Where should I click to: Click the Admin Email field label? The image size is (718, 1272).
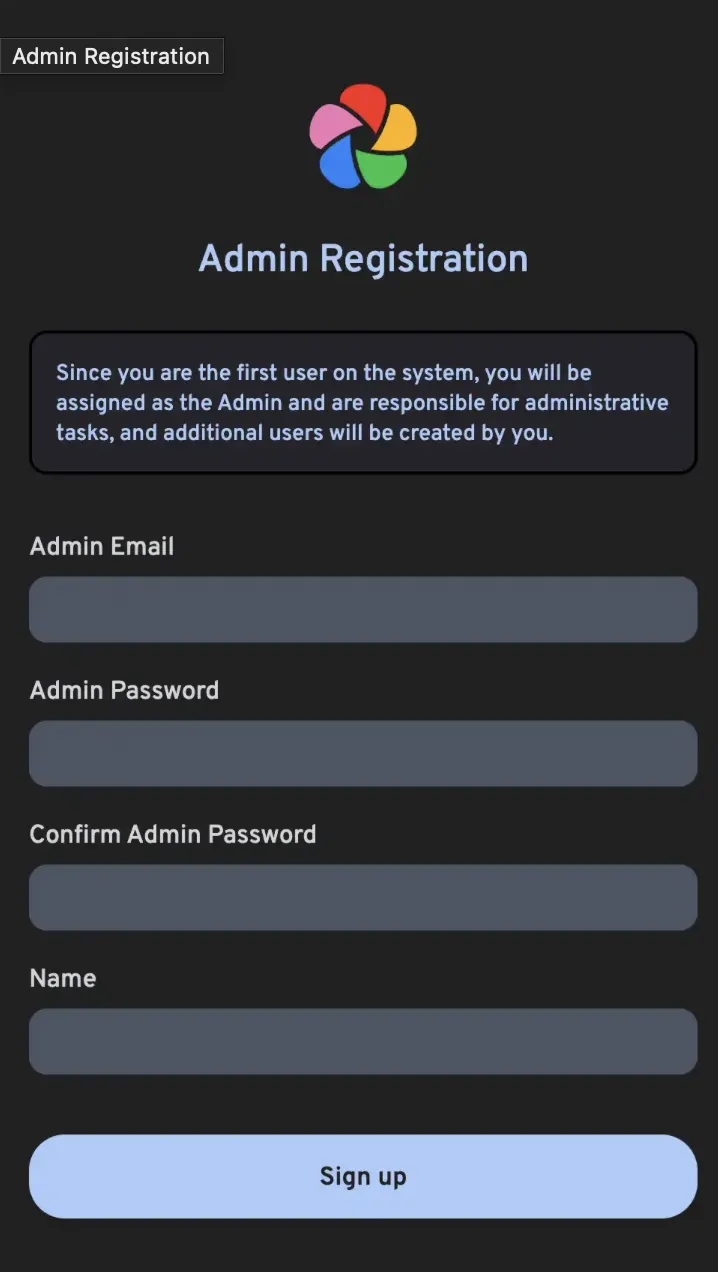pyautogui.click(x=102, y=546)
